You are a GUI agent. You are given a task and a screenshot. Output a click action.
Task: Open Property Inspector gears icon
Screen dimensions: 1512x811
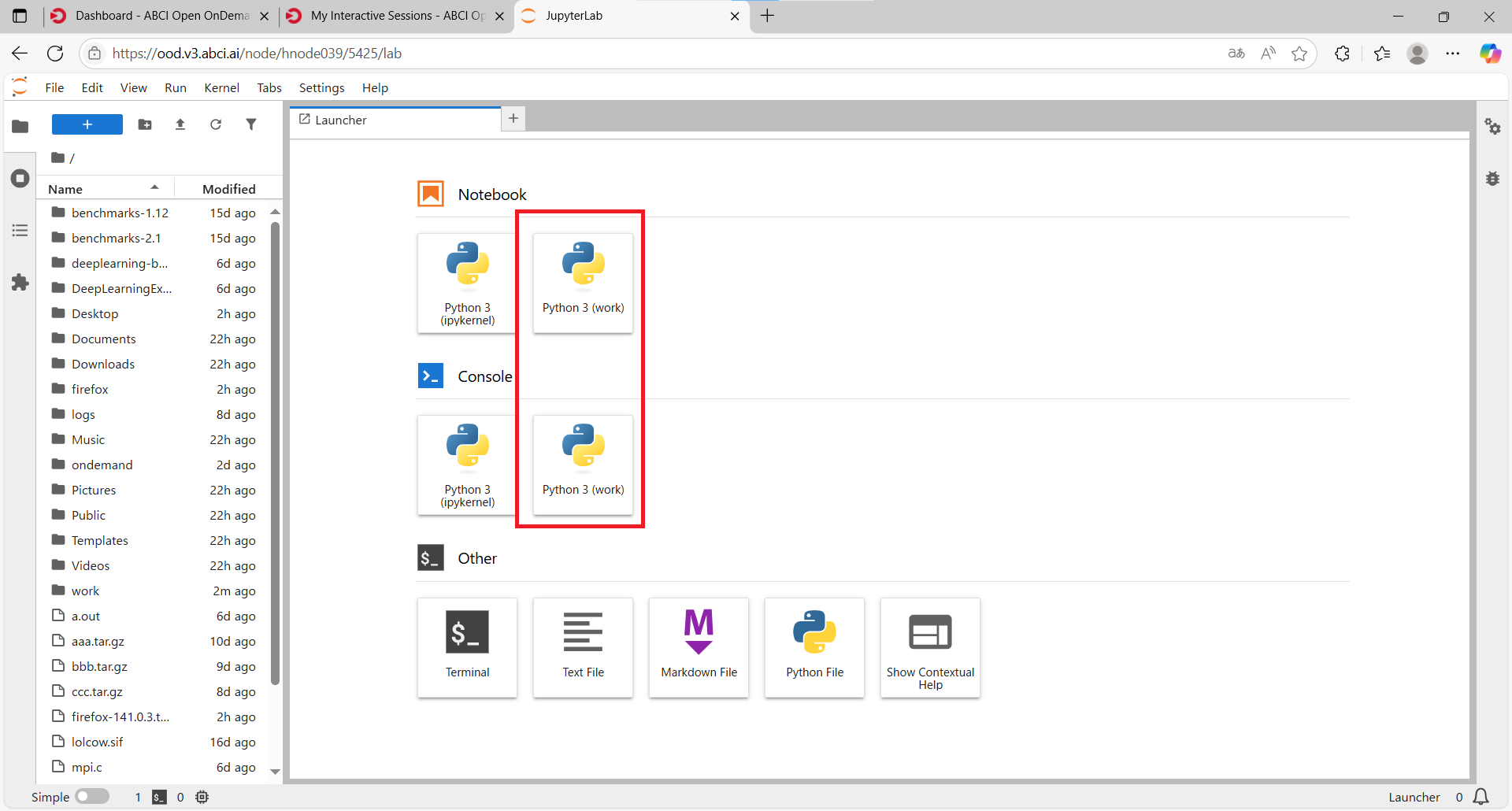click(1493, 127)
